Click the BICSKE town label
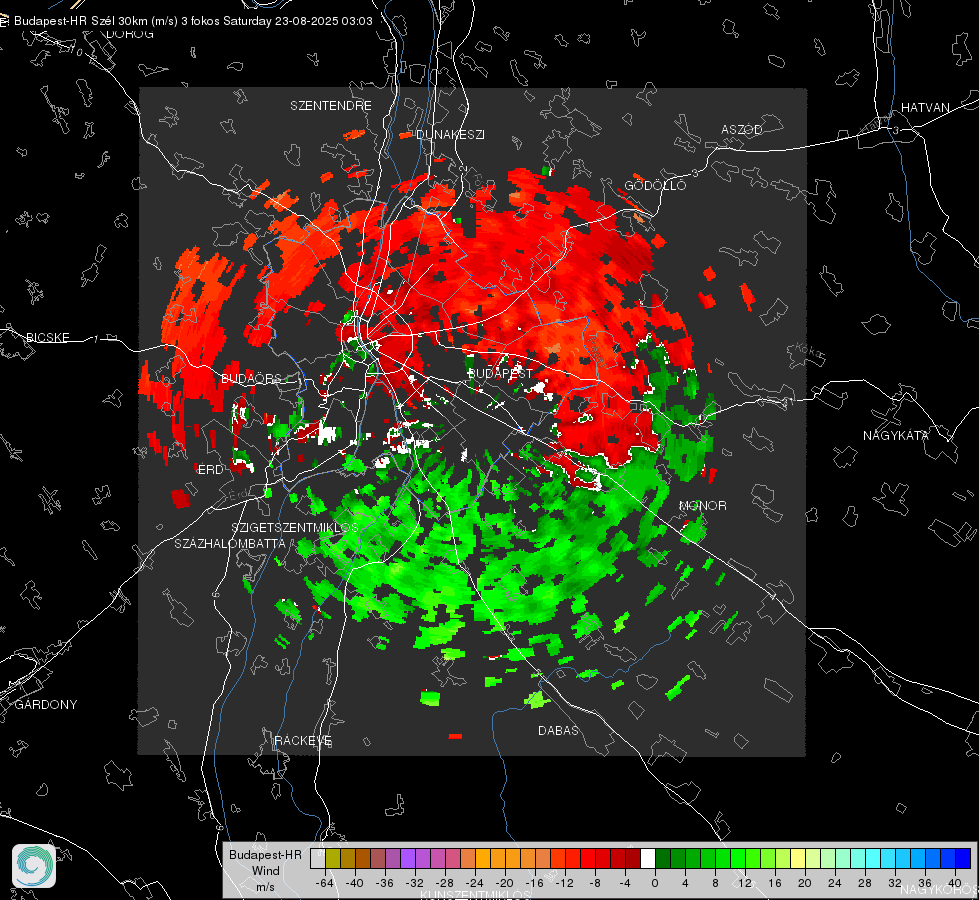This screenshot has width=979, height=900. pos(47,337)
